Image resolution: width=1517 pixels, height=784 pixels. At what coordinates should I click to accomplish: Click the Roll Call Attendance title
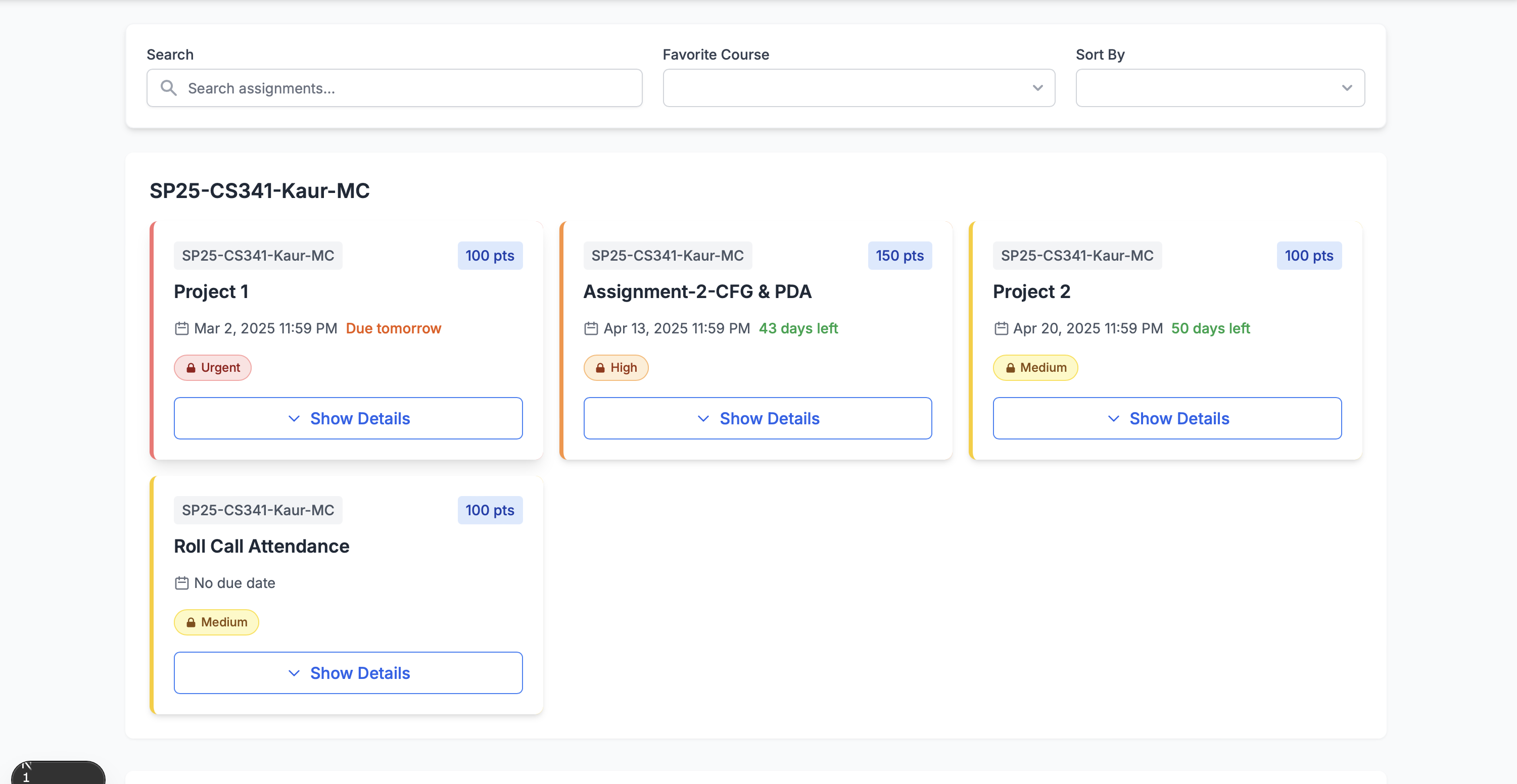pos(261,546)
